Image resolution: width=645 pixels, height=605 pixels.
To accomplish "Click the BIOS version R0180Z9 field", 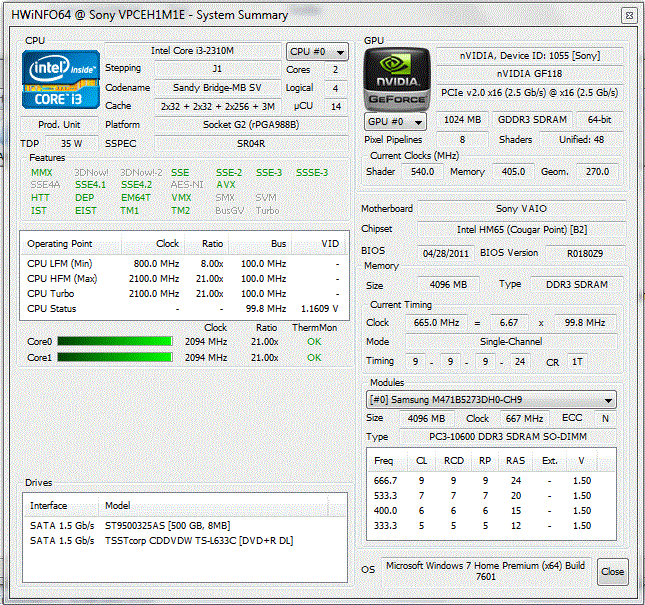I will [585, 253].
